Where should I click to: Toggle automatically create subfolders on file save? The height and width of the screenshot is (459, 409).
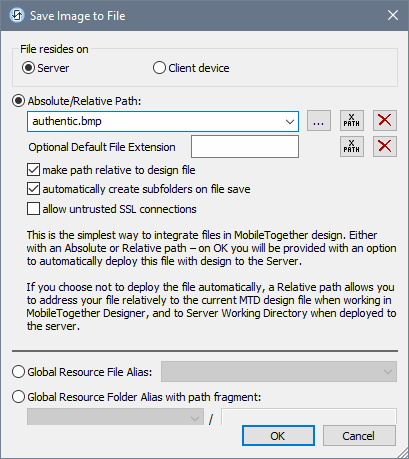tap(33, 189)
